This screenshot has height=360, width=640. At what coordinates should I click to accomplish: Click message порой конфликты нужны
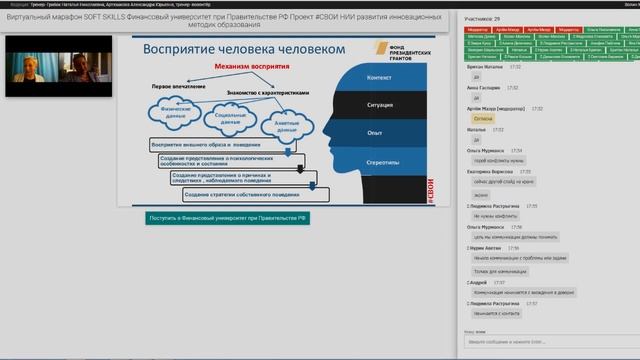coord(498,161)
